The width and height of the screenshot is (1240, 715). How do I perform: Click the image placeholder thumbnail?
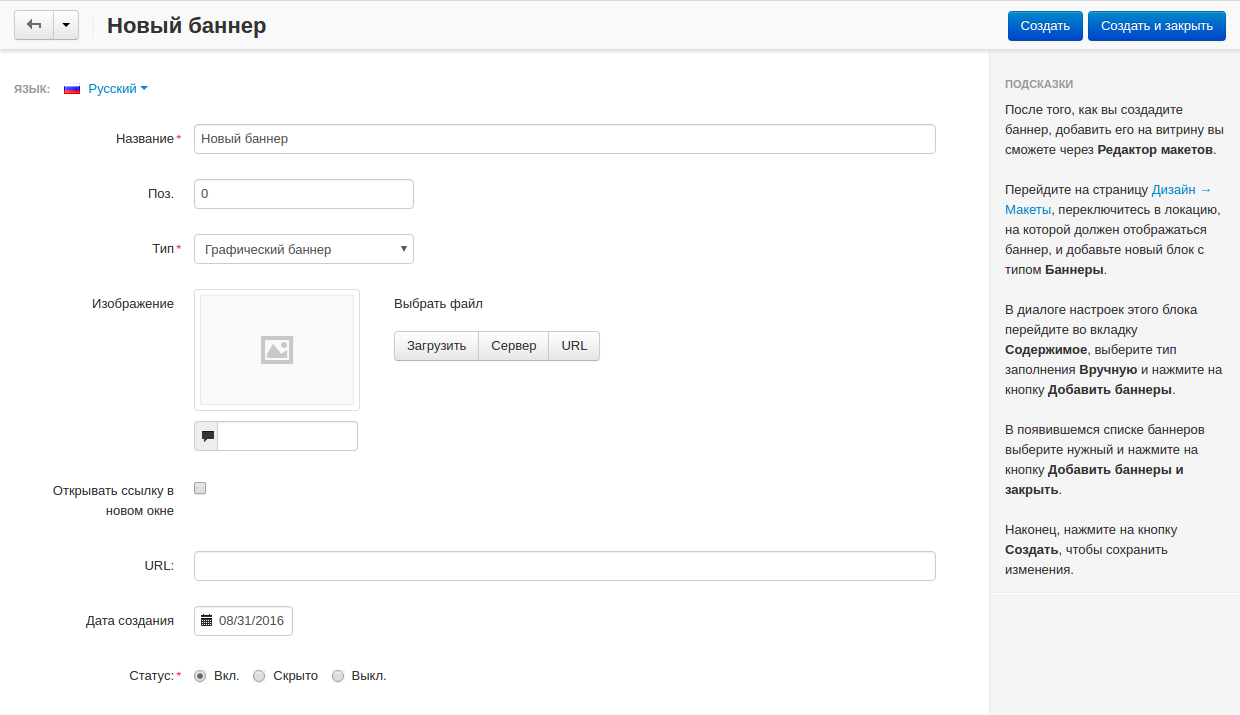pyautogui.click(x=277, y=349)
